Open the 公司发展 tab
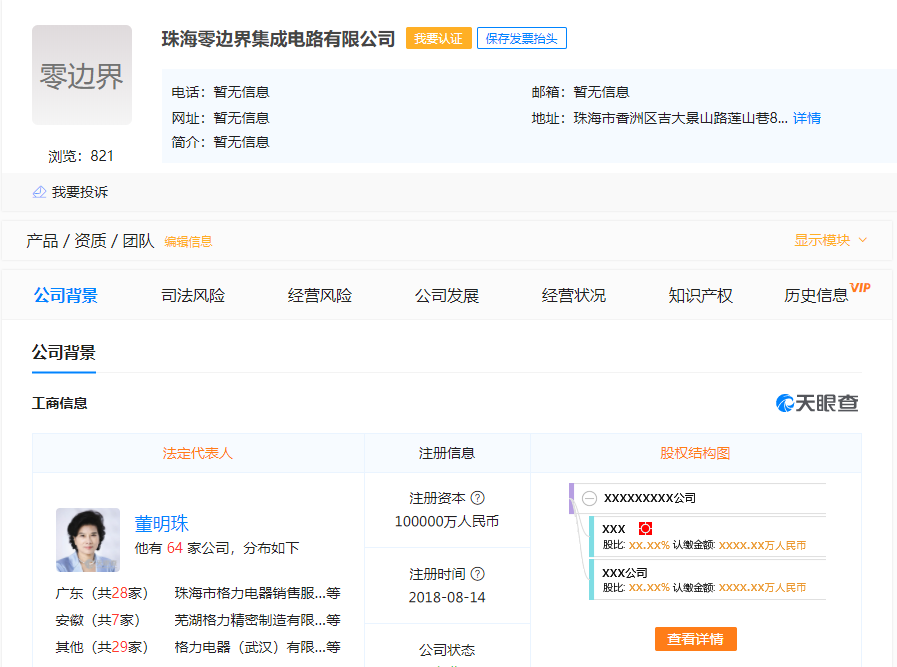 (447, 295)
